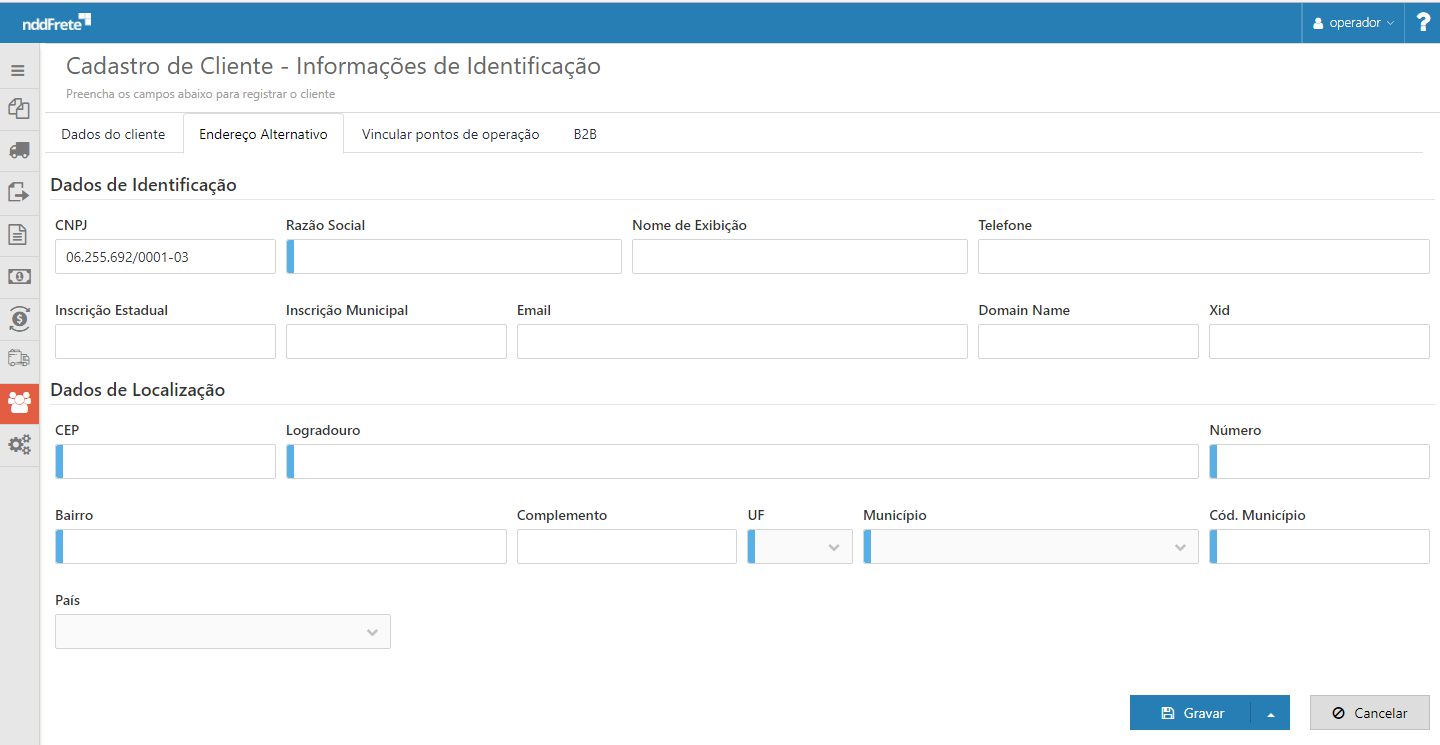1440x745 pixels.
Task: Open the settings gears sidebar icon
Action: pos(18,445)
